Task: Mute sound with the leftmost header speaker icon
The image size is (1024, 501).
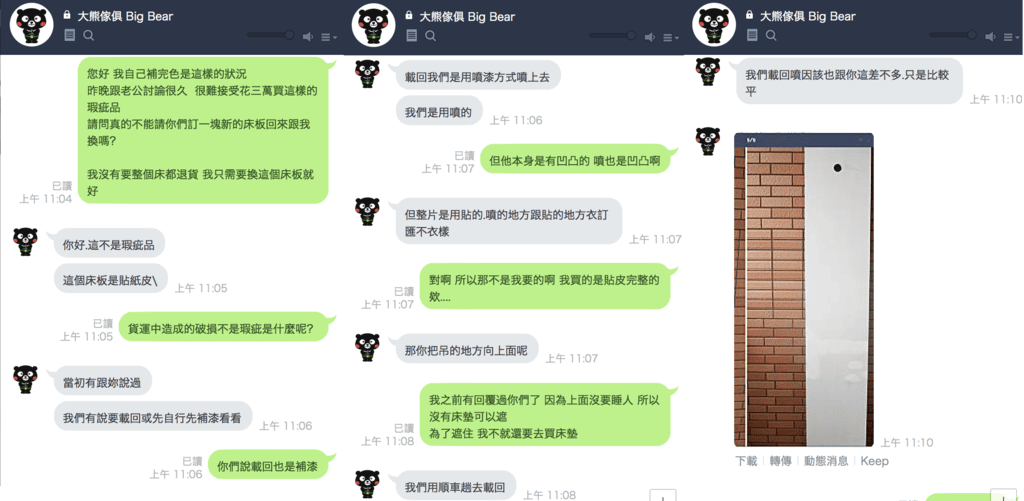Action: pos(308,37)
